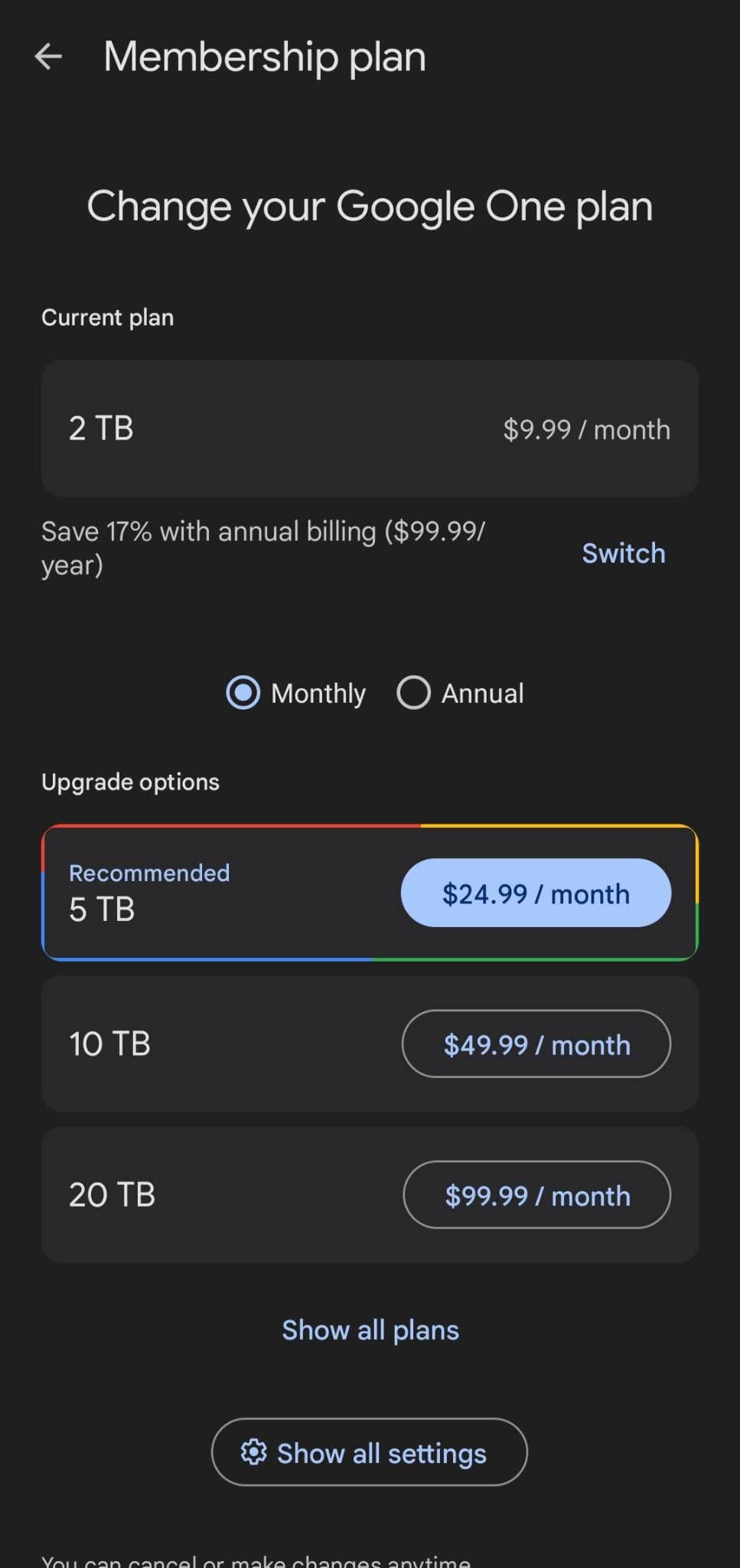The height and width of the screenshot is (1568, 740).
Task: Choose the $99.99 / month plan button
Action: [x=536, y=1195]
